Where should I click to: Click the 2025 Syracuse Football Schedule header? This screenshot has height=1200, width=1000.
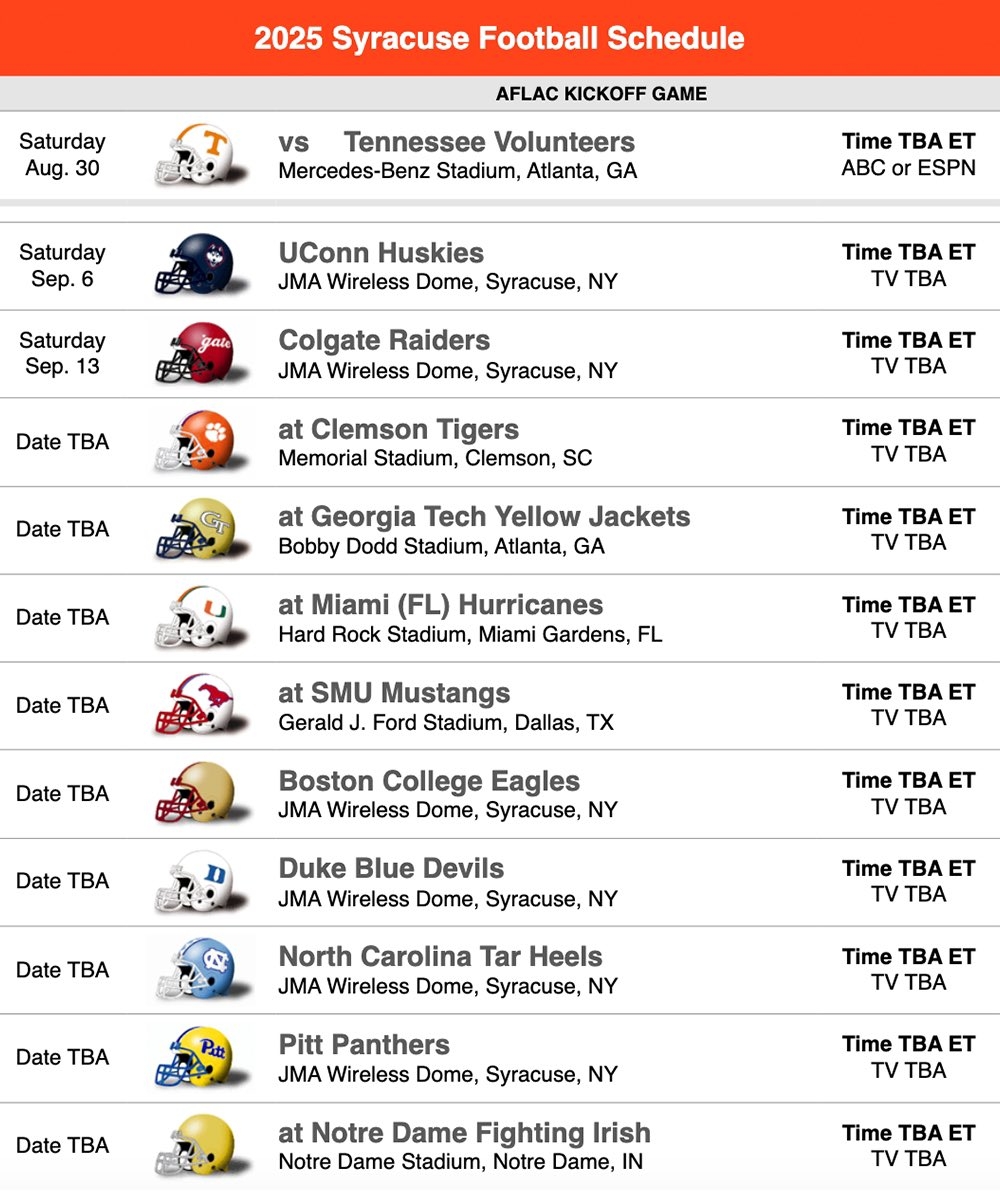pyautogui.click(x=499, y=38)
